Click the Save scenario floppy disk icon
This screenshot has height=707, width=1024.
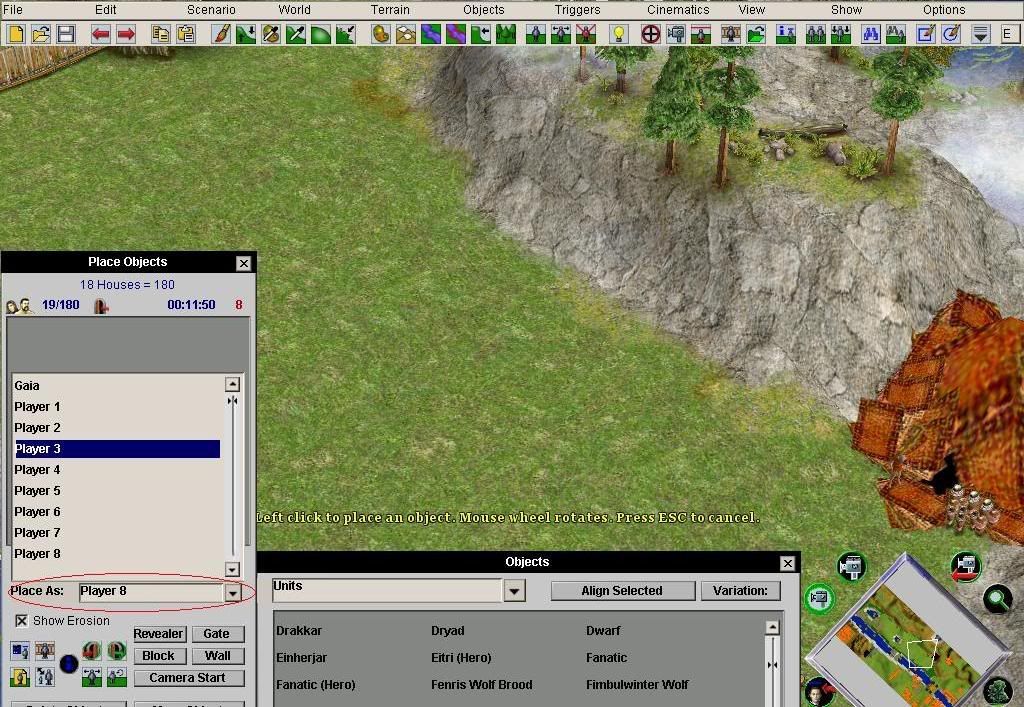pos(66,34)
